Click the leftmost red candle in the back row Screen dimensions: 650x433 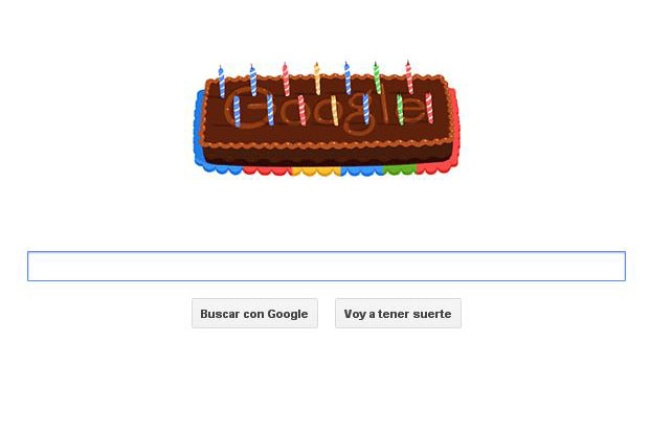click(286, 79)
